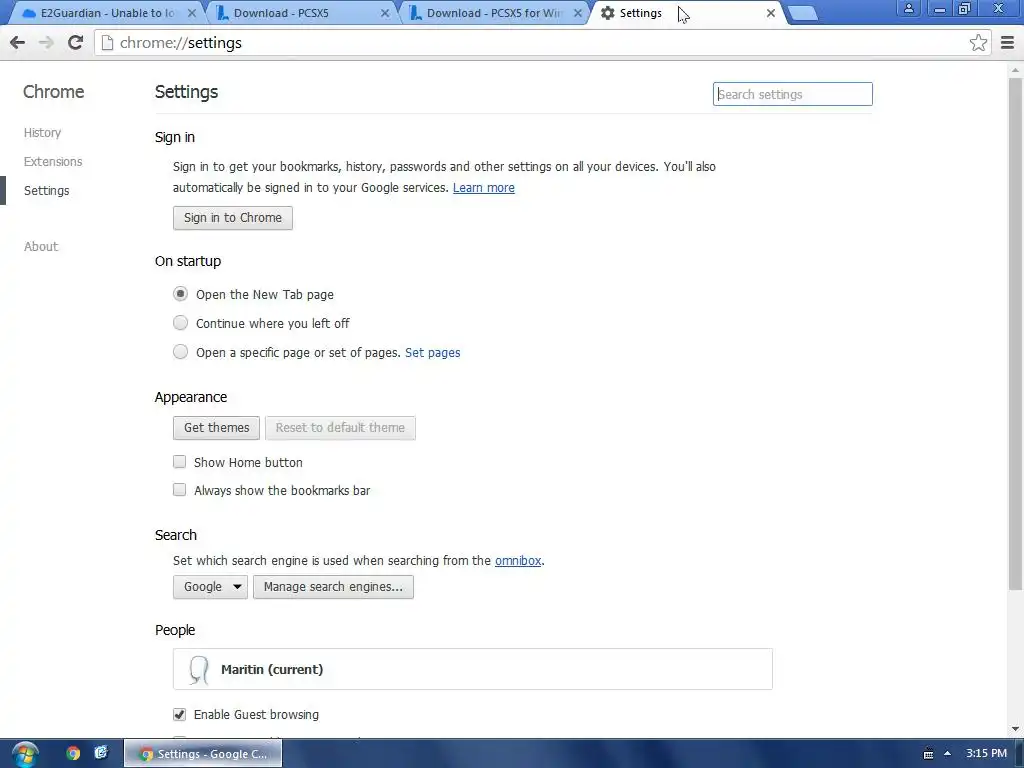Click the forward navigation arrow
Viewport: 1024px width, 768px height.
(x=46, y=42)
